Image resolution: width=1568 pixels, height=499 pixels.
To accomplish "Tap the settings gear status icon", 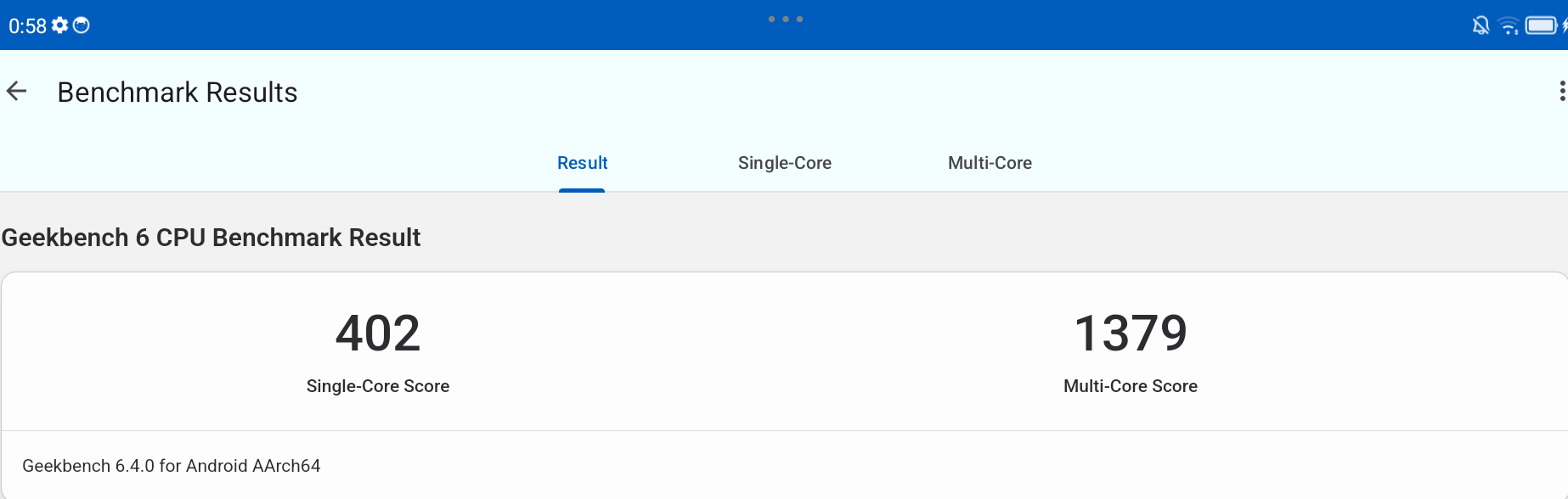I will (x=59, y=25).
